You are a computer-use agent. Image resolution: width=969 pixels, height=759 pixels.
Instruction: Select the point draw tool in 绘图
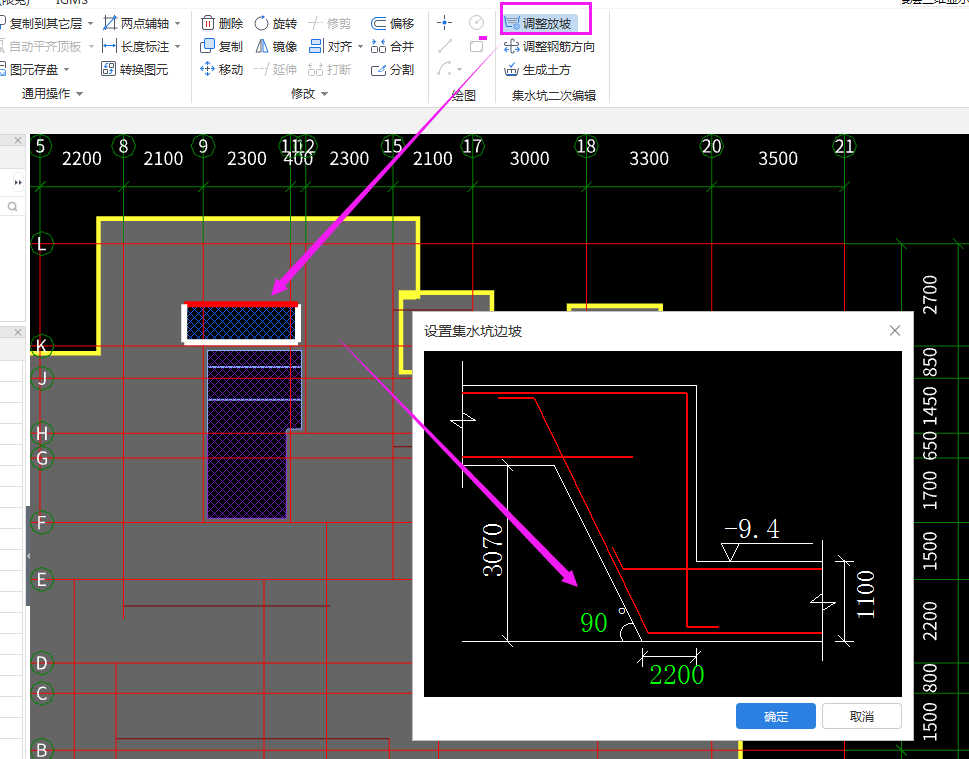point(444,23)
